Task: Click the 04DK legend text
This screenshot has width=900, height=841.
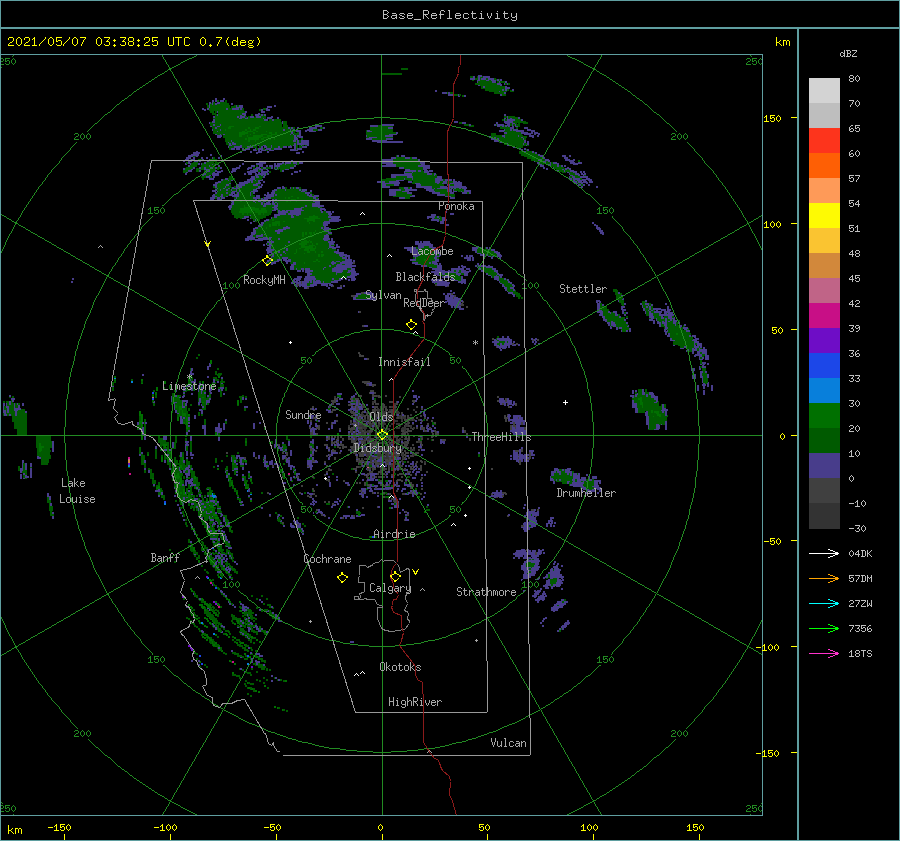Action: point(860,553)
